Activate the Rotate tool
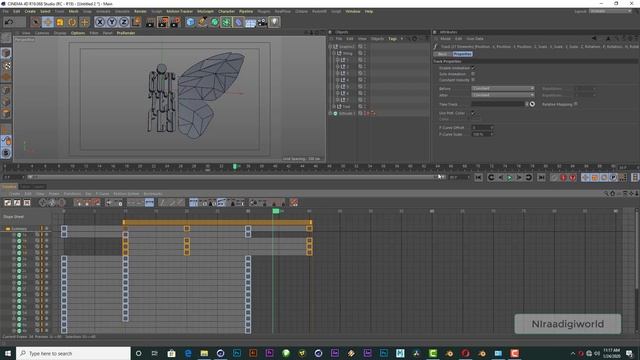640x360 pixels. click(72, 22)
